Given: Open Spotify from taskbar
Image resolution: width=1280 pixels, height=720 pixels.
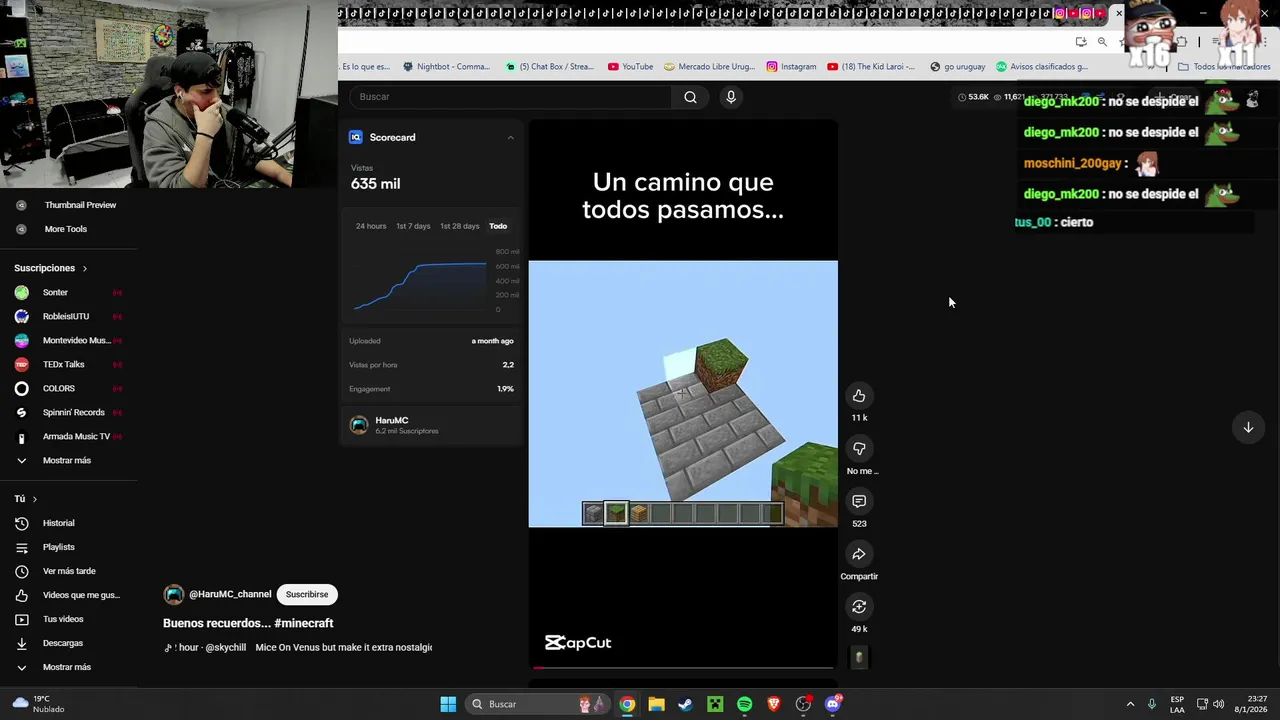Looking at the screenshot, I should click(x=744, y=704).
